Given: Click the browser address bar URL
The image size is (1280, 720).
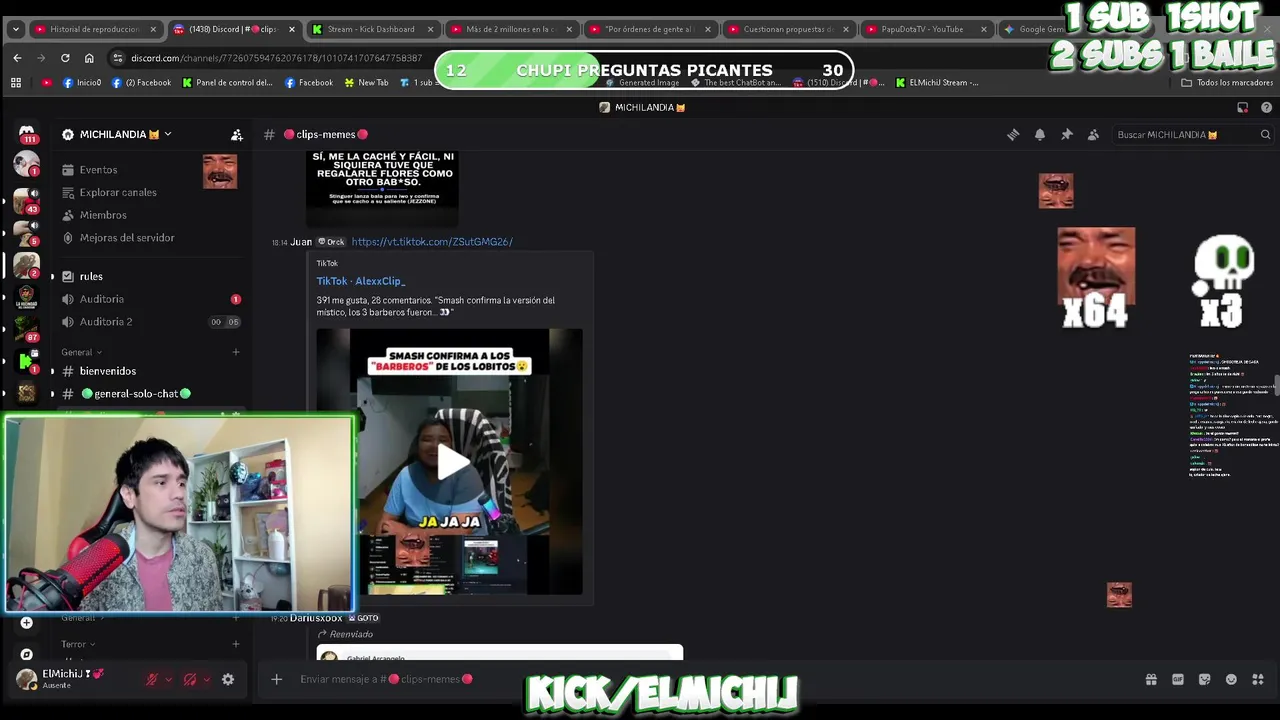Looking at the screenshot, I should click(276, 58).
